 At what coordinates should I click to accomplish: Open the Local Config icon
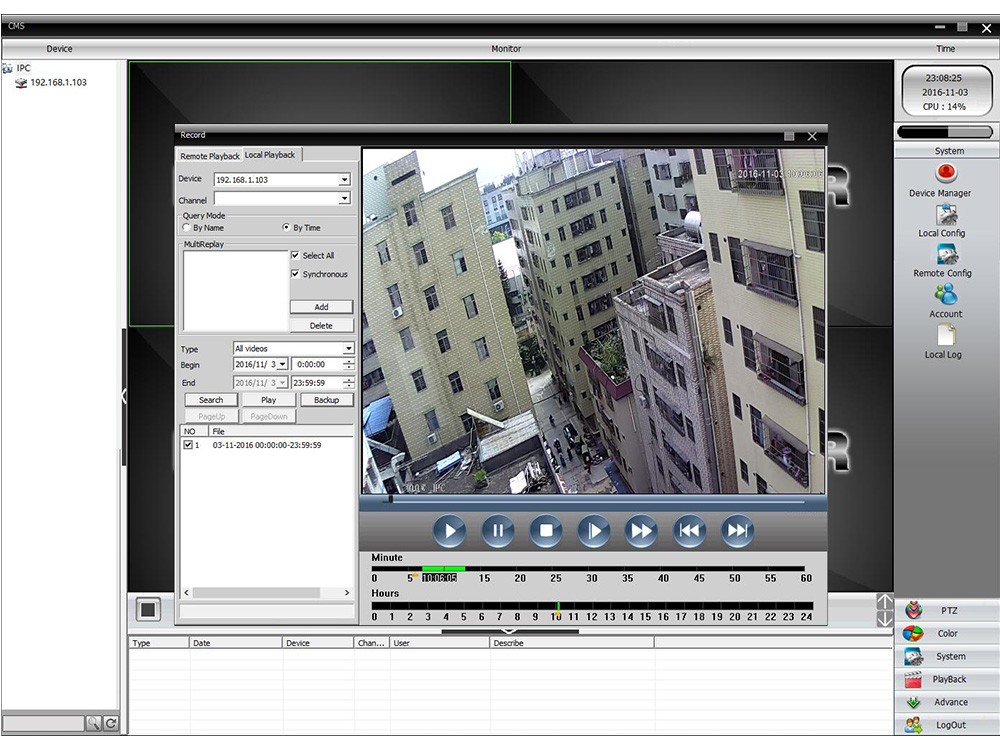(x=945, y=215)
